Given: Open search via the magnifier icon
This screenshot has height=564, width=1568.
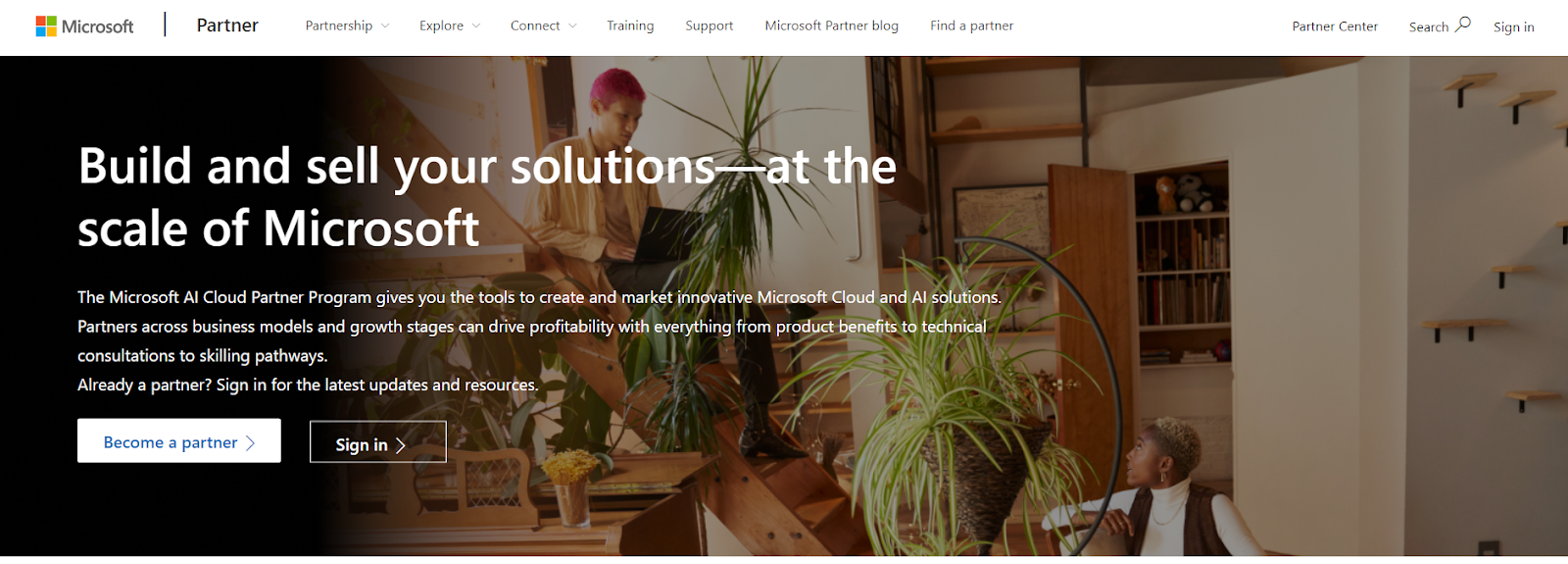Looking at the screenshot, I should pos(1463,25).
